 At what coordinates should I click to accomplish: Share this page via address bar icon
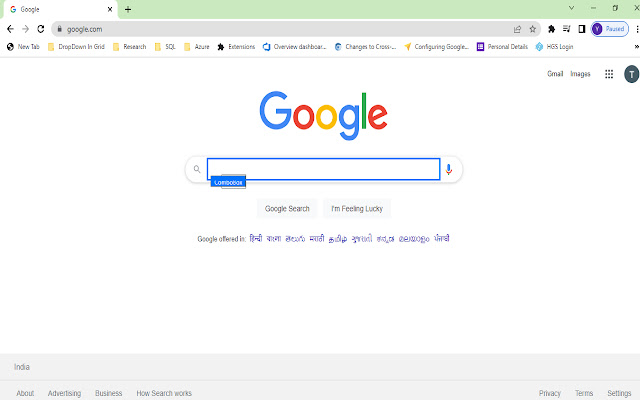tap(517, 29)
